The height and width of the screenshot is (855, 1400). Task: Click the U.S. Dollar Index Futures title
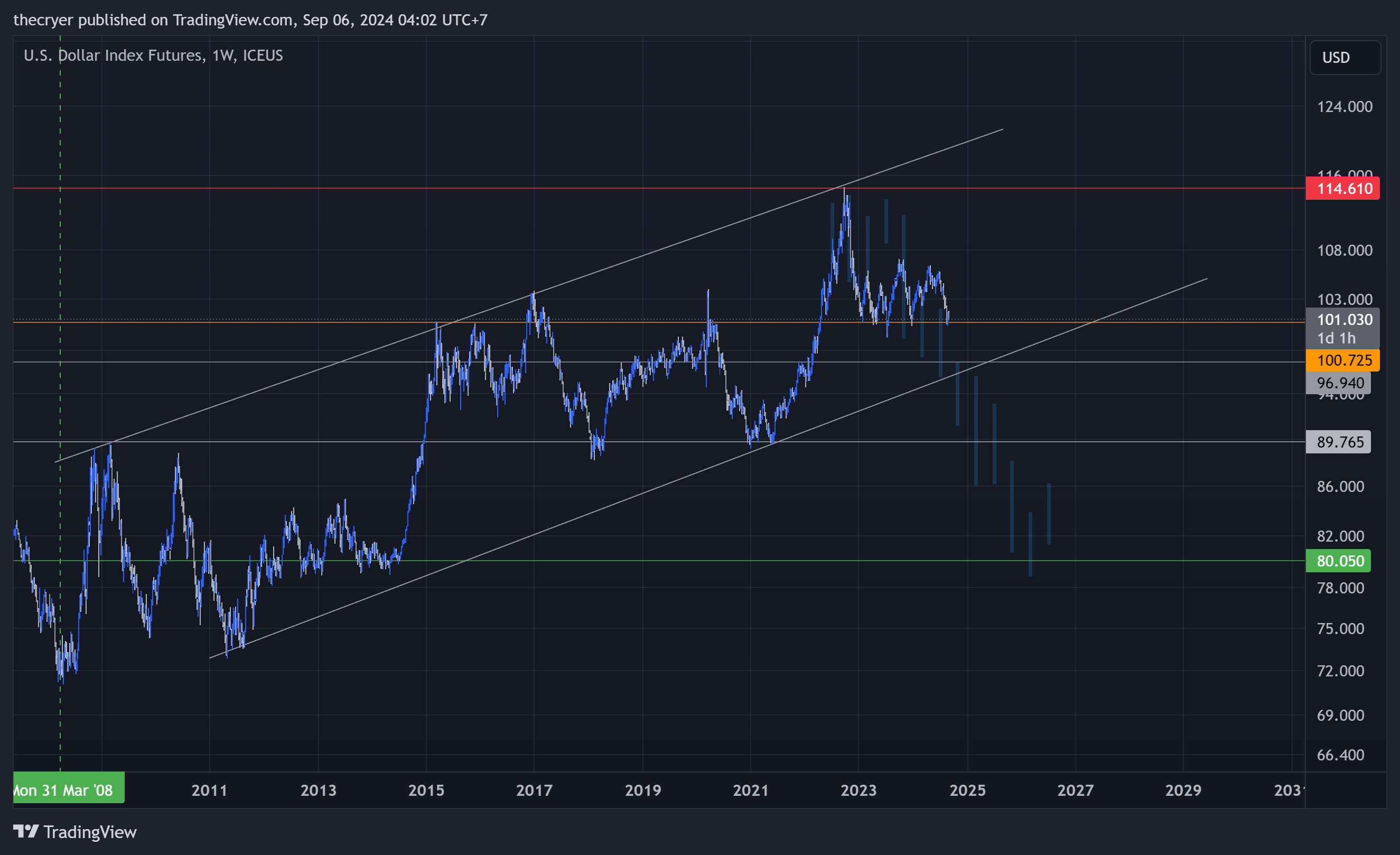(153, 55)
